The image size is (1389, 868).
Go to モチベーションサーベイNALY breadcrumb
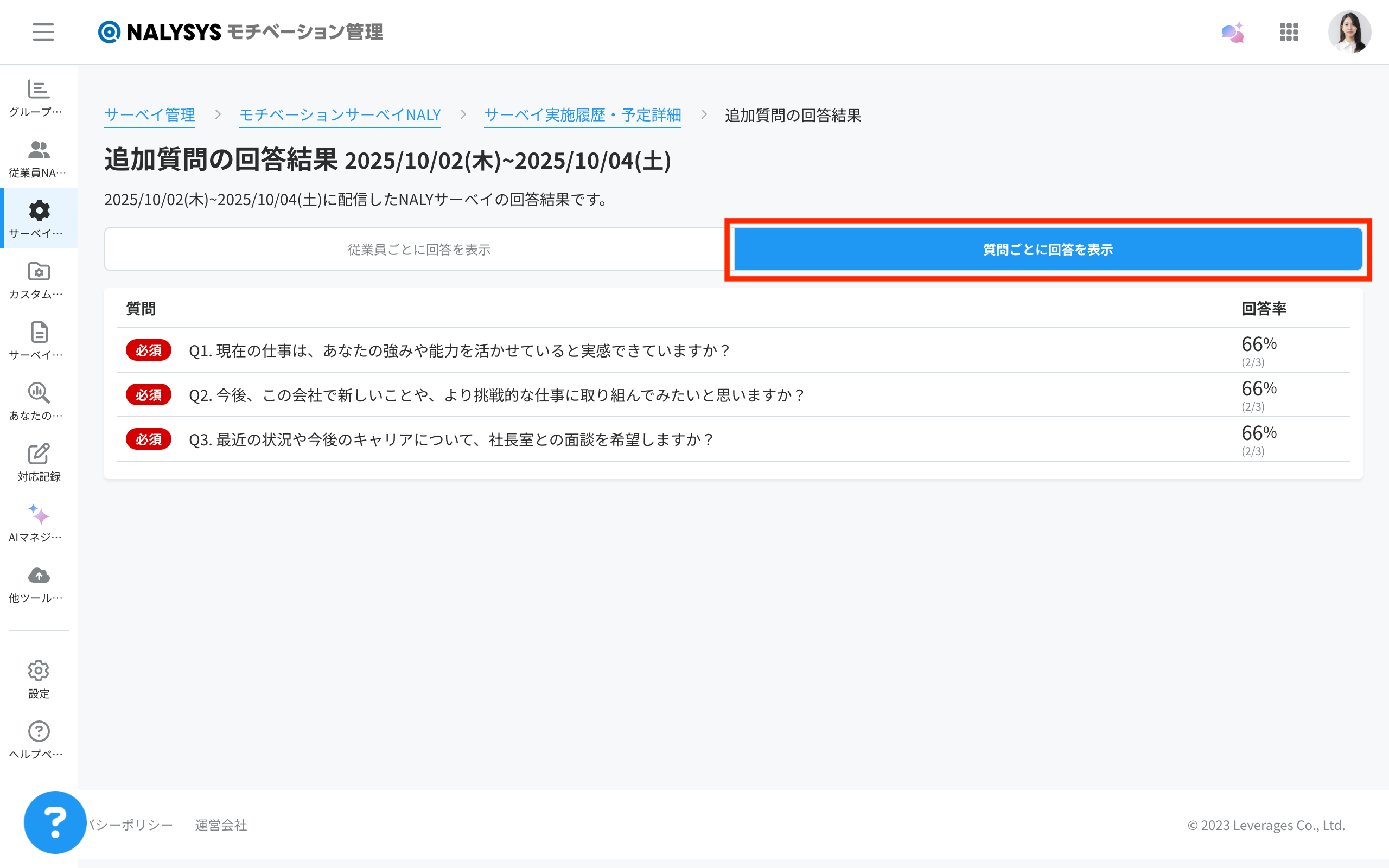pyautogui.click(x=340, y=115)
